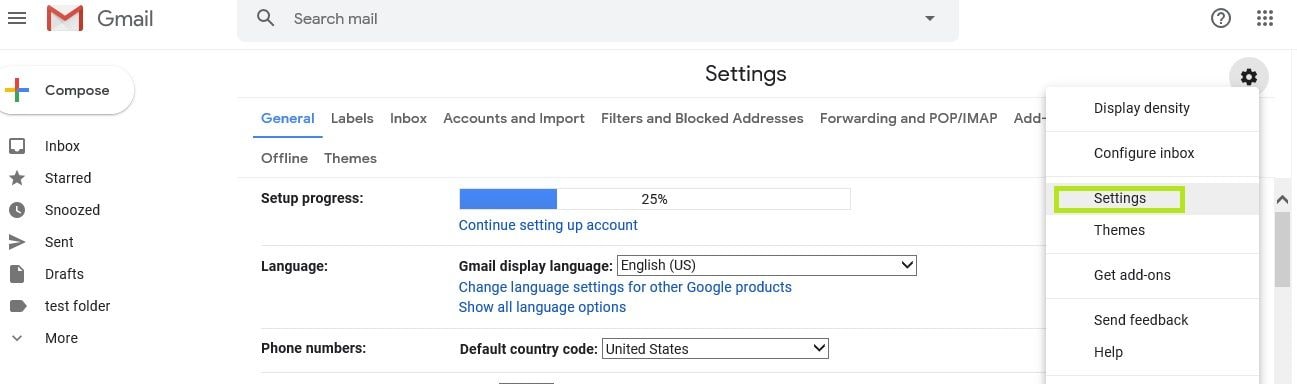Screen dimensions: 1297x384
Task: Open the Snoozed clock icon
Action: point(17,210)
